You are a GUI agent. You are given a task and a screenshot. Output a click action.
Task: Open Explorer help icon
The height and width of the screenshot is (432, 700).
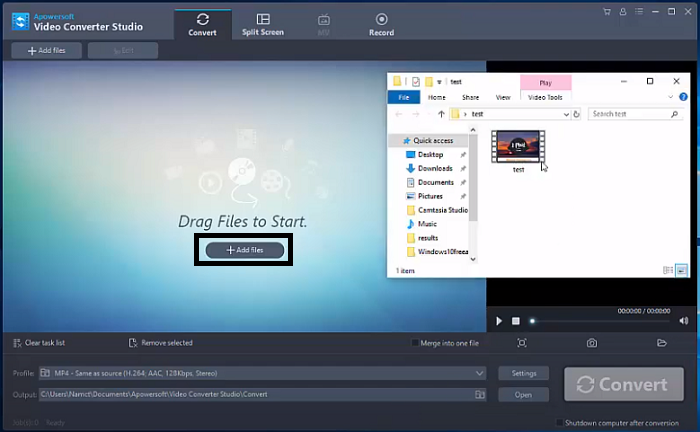pyautogui.click(x=683, y=97)
